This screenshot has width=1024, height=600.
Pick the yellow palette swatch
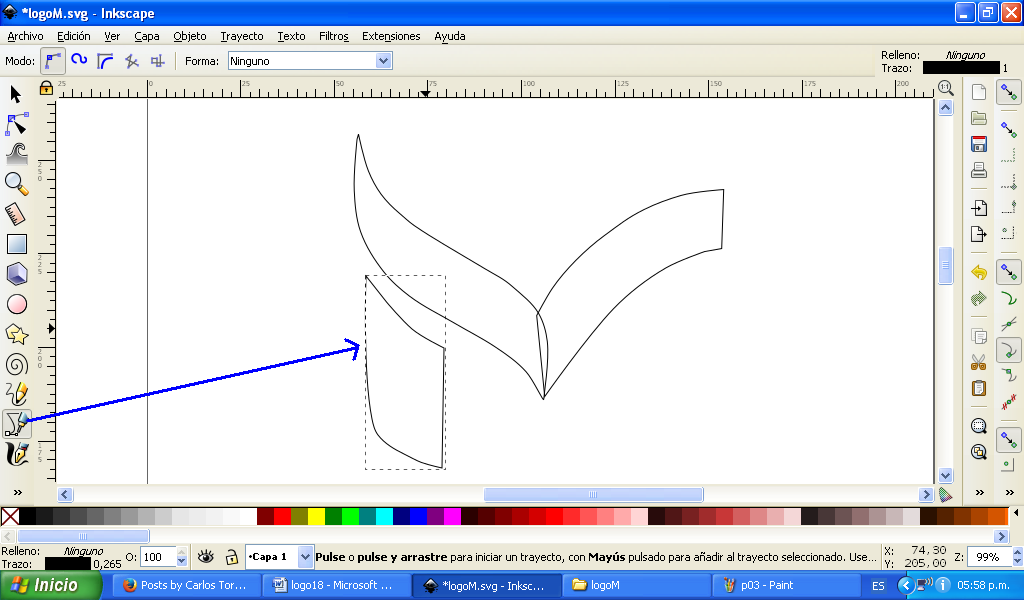coord(316,517)
